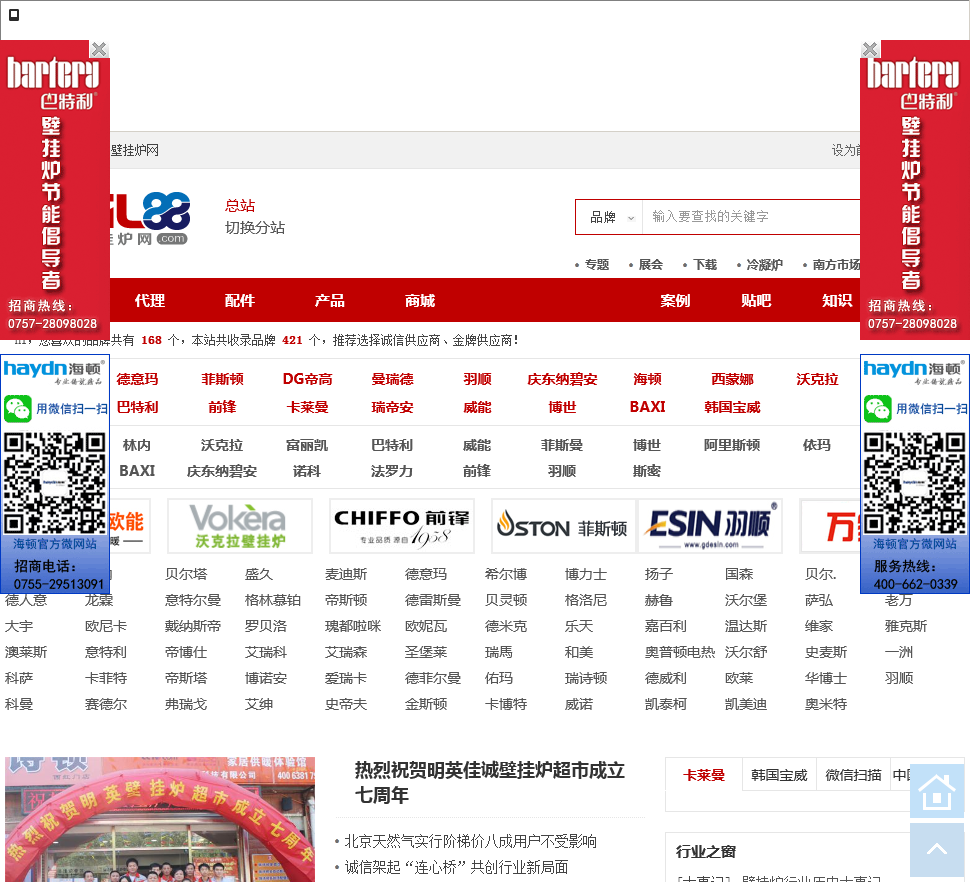The width and height of the screenshot is (970, 882).
Task: Close the left Bartery banner ad
Action: 99,49
